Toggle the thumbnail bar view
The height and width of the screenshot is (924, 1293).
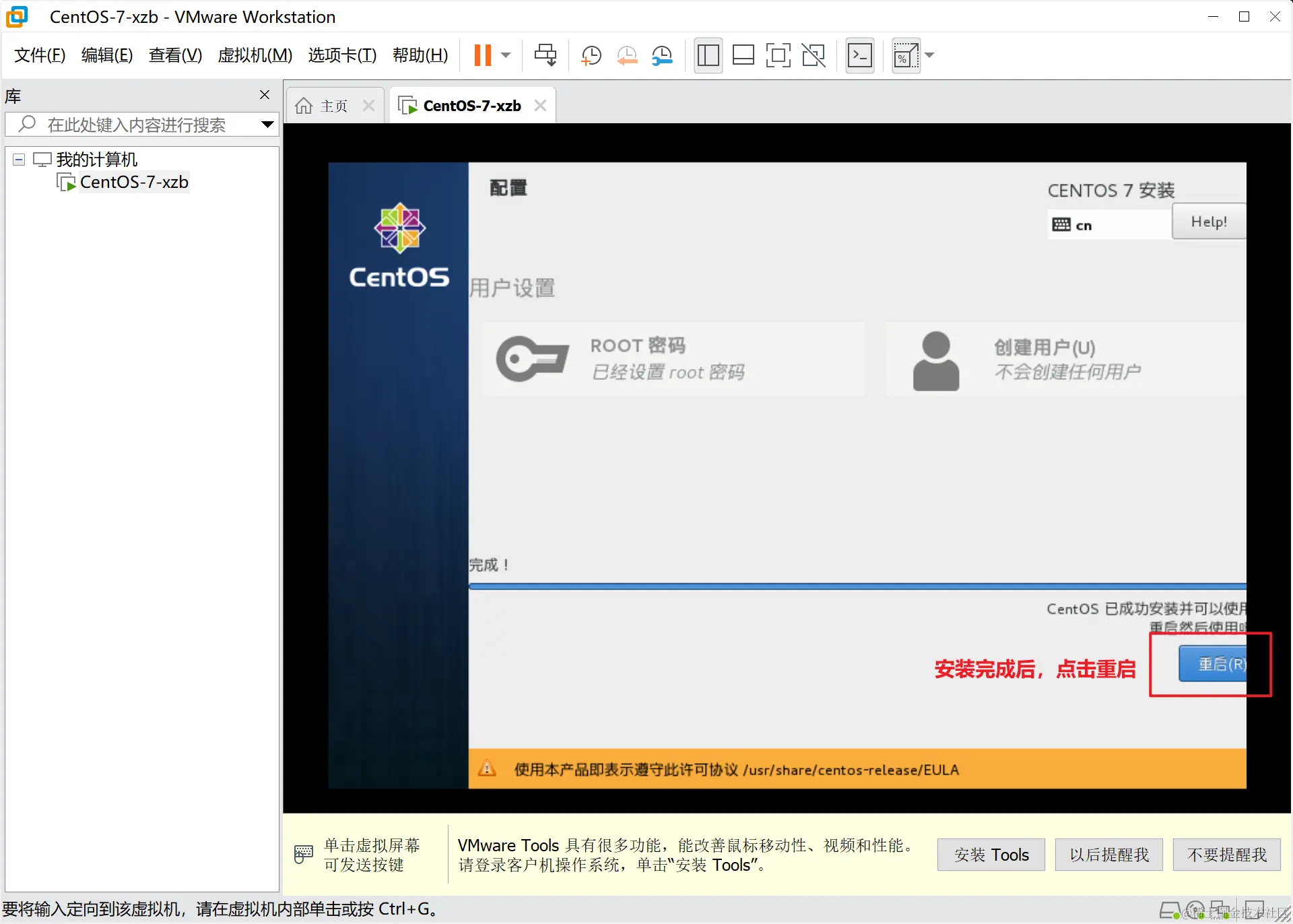pyautogui.click(x=743, y=55)
